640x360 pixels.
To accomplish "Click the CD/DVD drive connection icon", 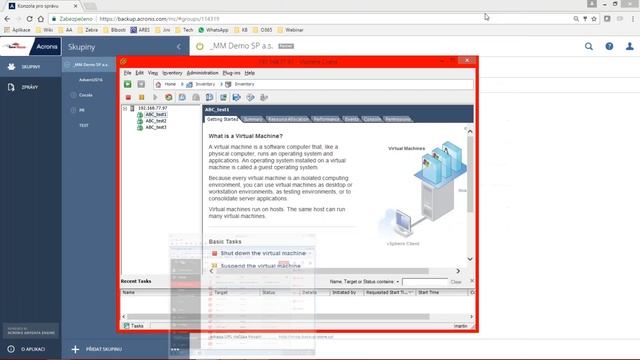I will tap(250, 98).
